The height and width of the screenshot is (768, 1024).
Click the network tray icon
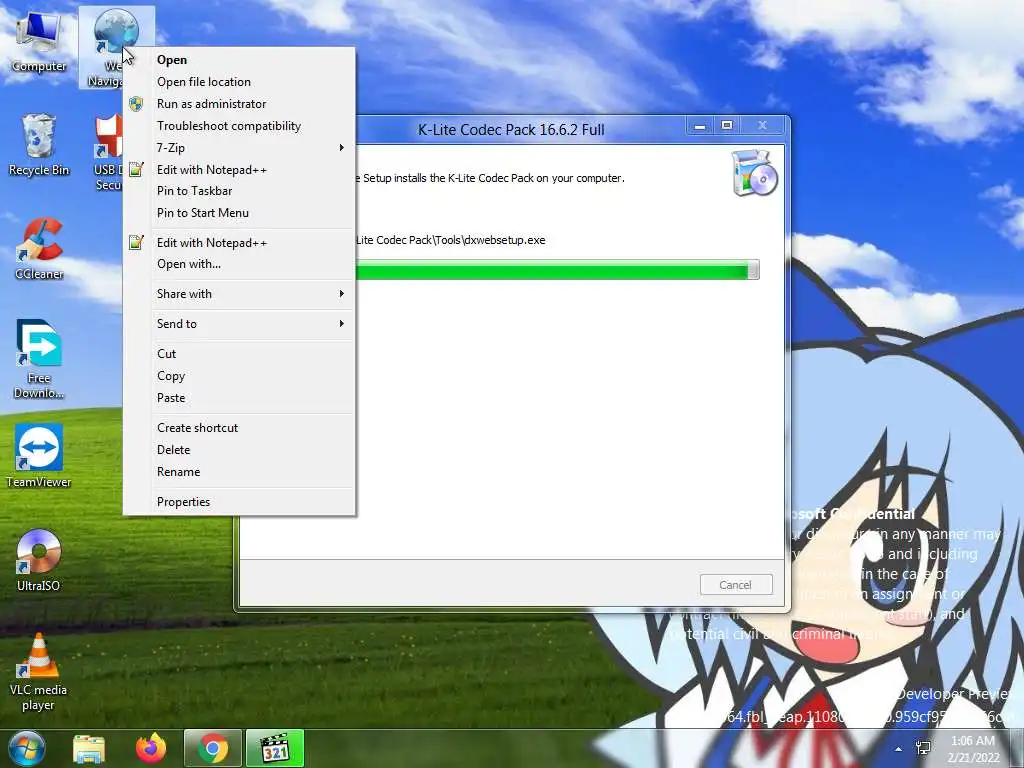pyautogui.click(x=923, y=748)
